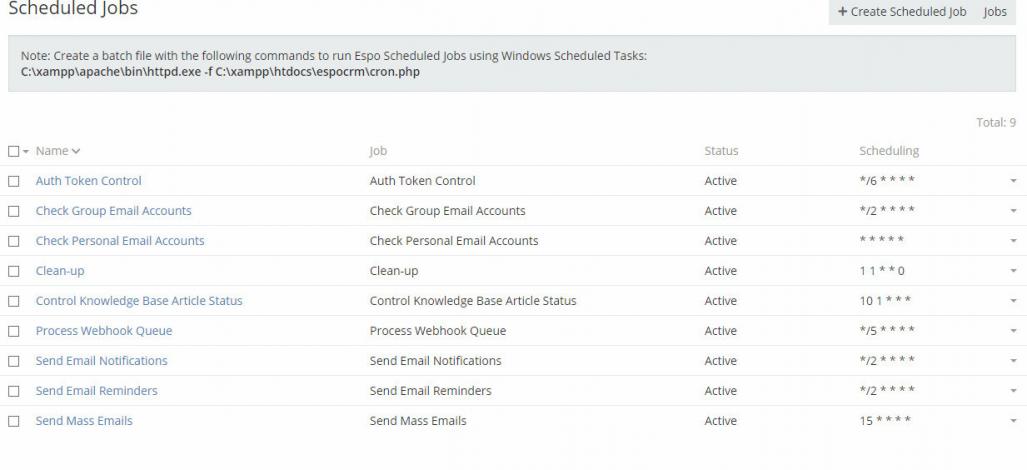Open Check Group Email Accounts job

click(x=113, y=211)
